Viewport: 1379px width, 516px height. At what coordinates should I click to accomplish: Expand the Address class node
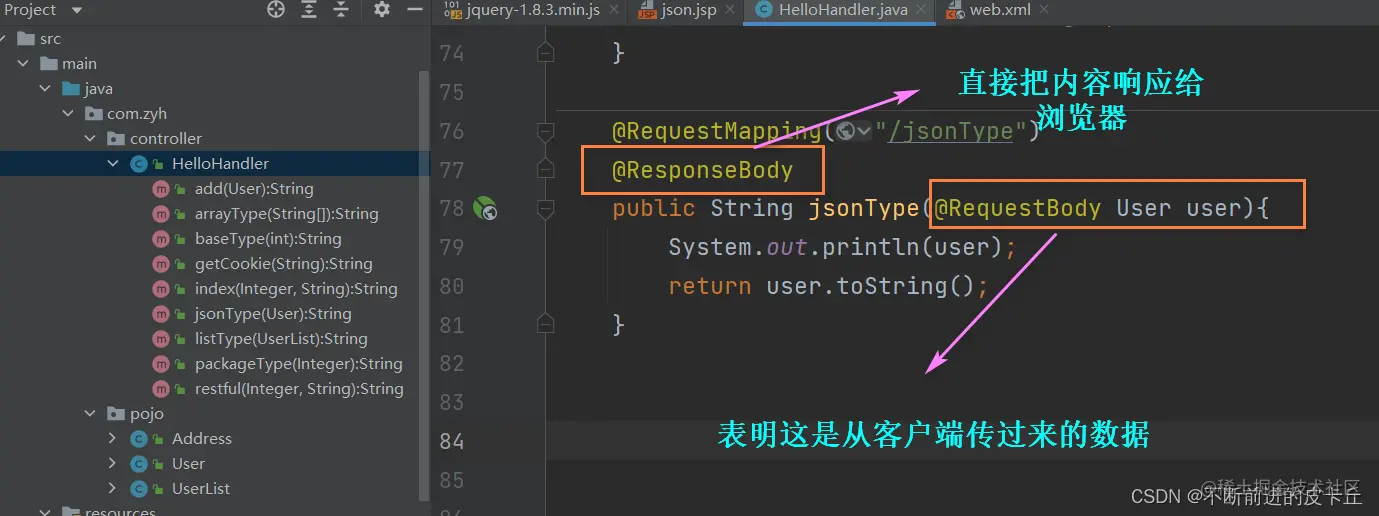click(114, 438)
